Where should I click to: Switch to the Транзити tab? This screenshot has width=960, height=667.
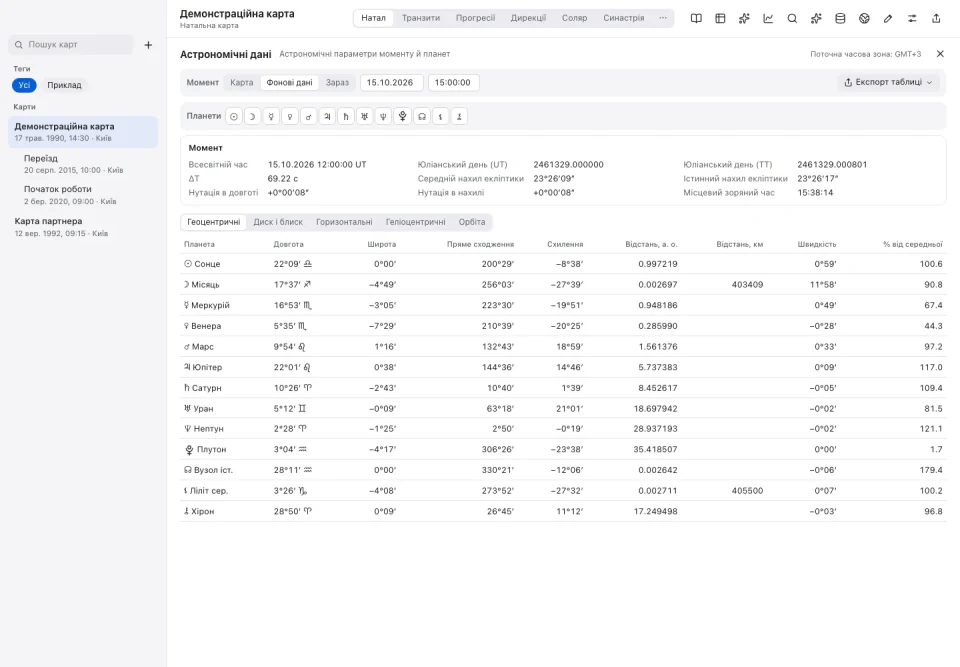[x=421, y=18]
